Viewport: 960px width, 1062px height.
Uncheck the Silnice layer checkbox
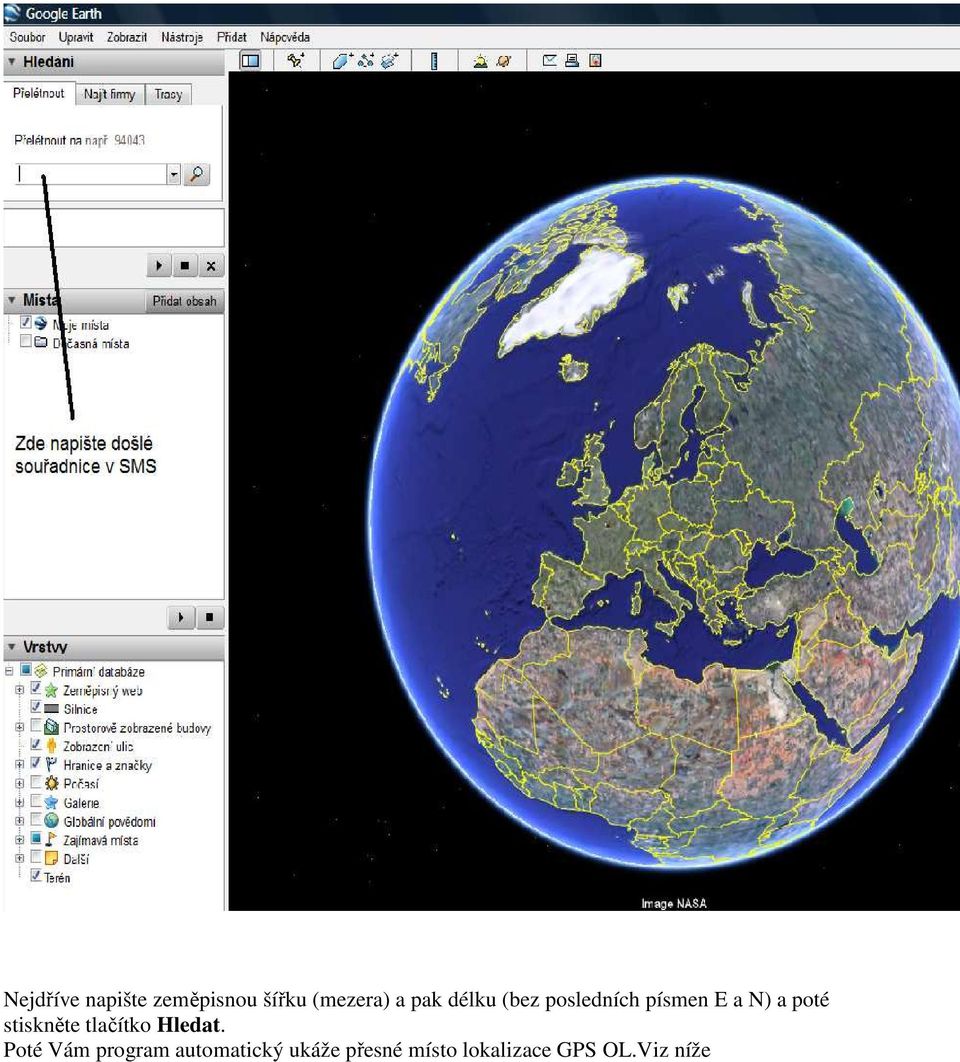36,706
